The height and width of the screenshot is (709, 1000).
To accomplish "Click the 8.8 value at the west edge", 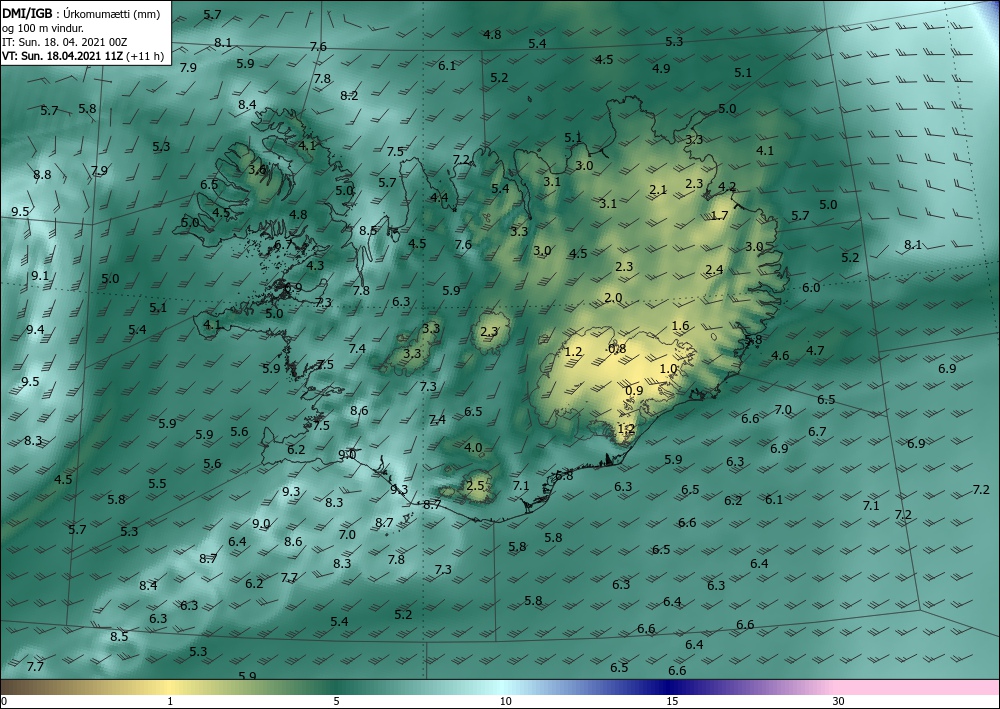I will click(x=42, y=175).
